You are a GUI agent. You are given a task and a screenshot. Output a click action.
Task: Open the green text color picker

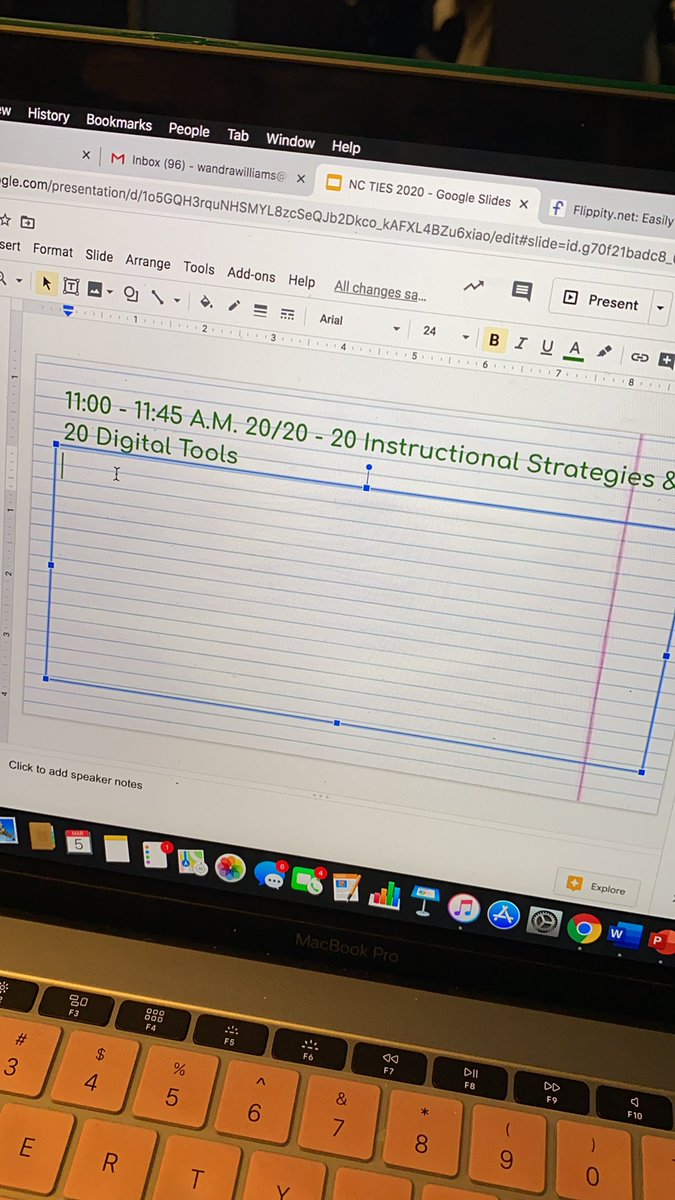[574, 349]
